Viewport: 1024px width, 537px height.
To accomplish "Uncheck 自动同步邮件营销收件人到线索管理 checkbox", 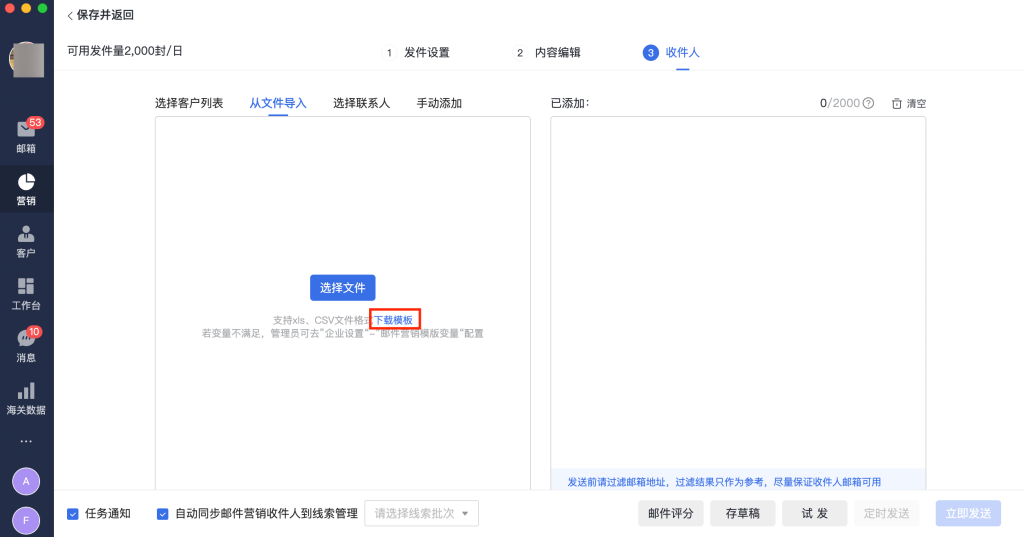I will (x=163, y=514).
